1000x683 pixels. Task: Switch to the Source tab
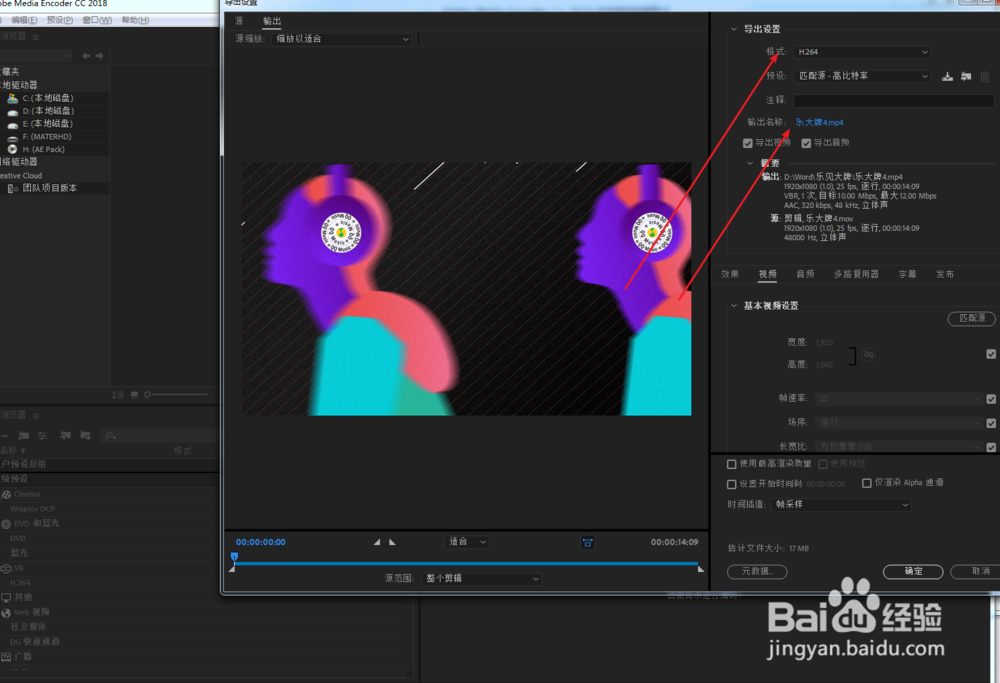(x=239, y=21)
